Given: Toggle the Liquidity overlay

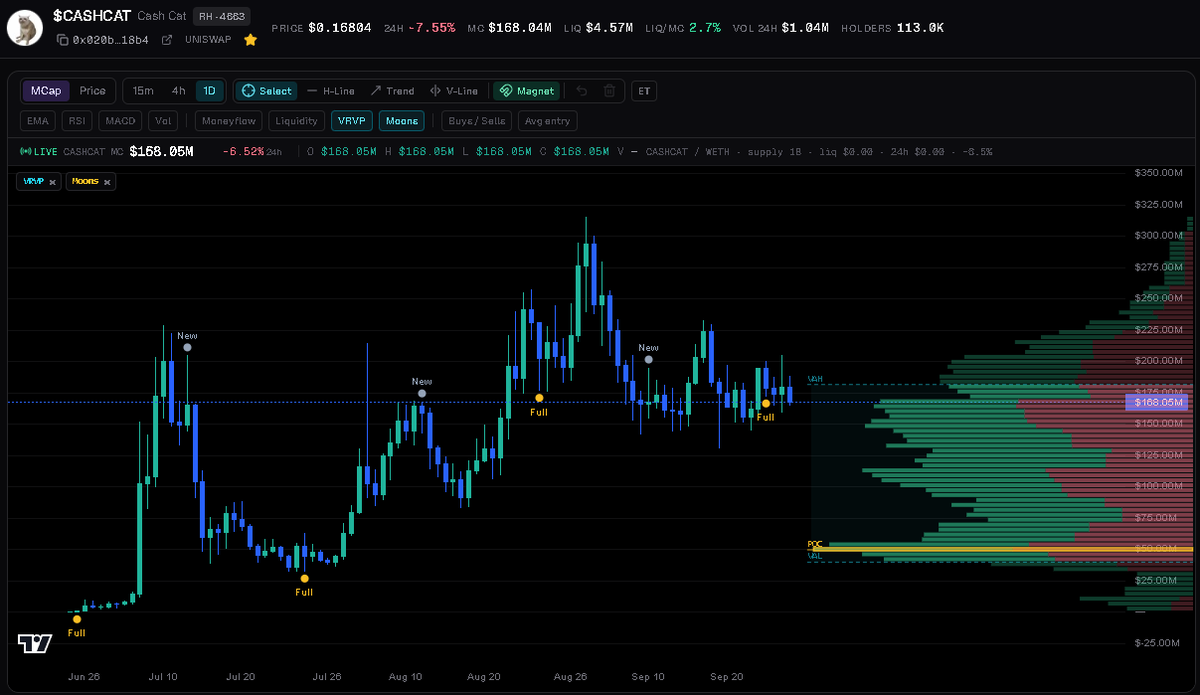Looking at the screenshot, I should 297,121.
